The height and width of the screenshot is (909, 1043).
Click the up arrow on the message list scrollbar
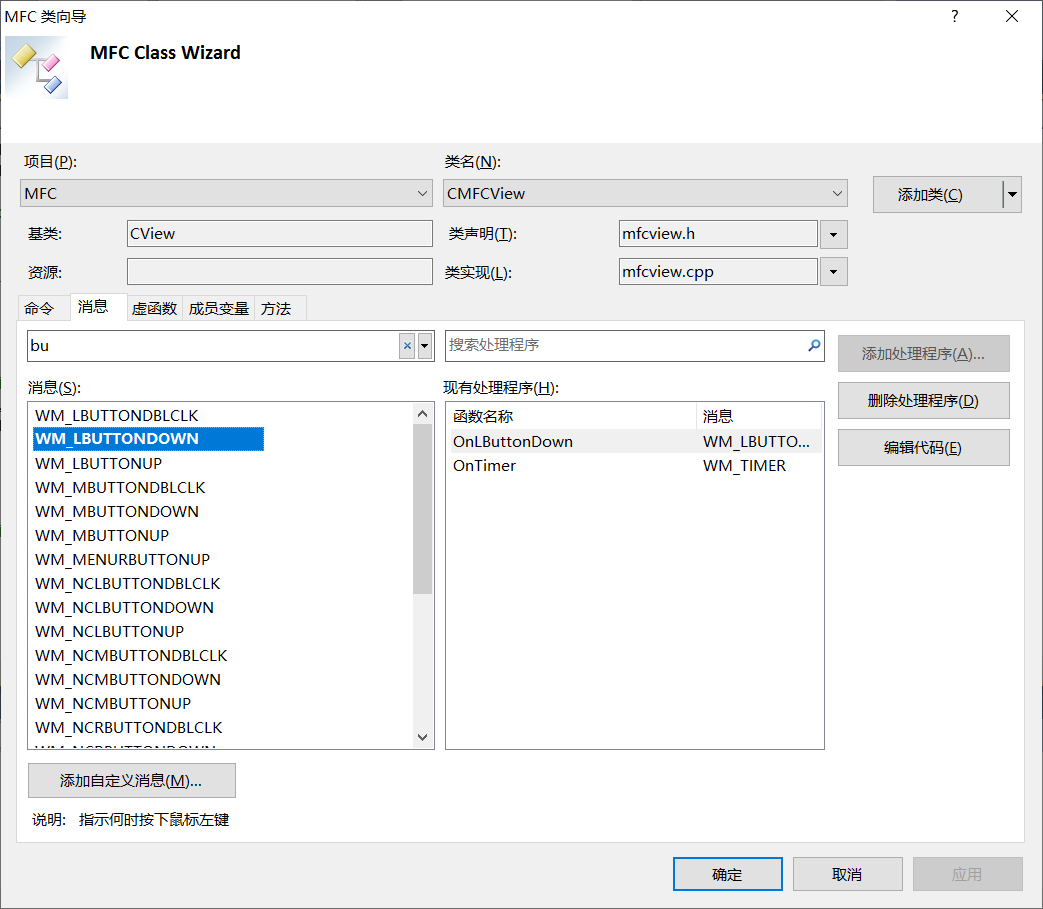click(x=422, y=411)
